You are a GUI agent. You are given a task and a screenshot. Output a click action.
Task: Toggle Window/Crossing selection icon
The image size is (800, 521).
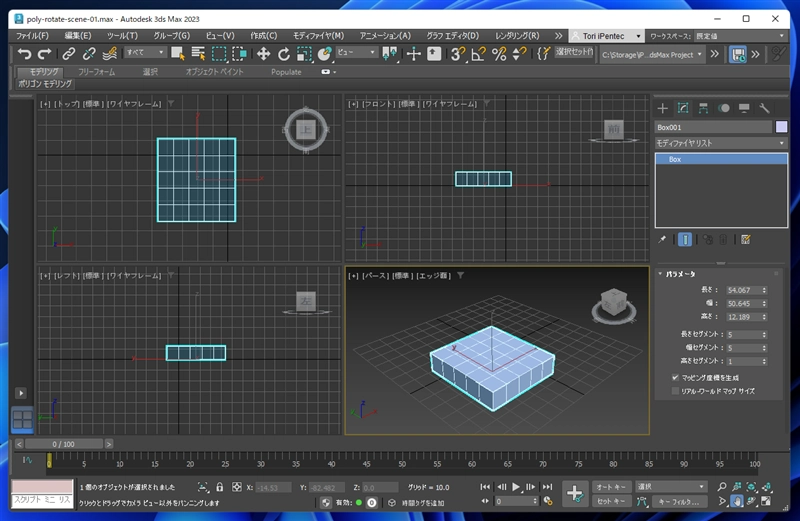(x=239, y=54)
